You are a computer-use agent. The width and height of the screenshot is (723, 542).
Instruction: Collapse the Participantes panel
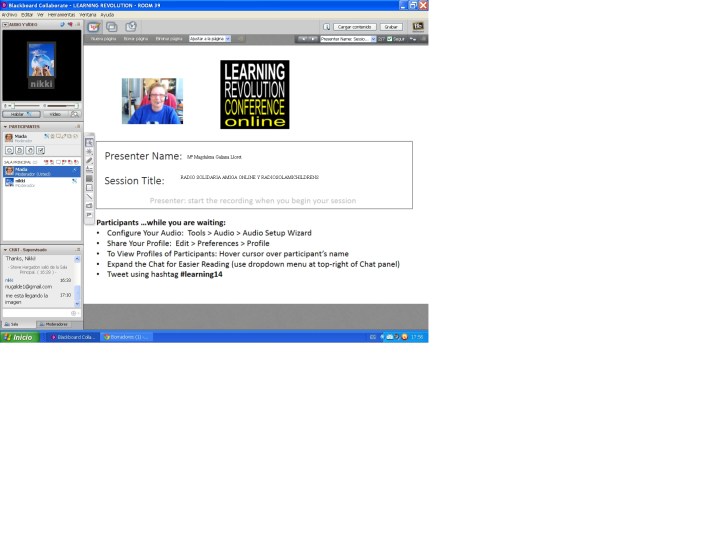click(4, 127)
